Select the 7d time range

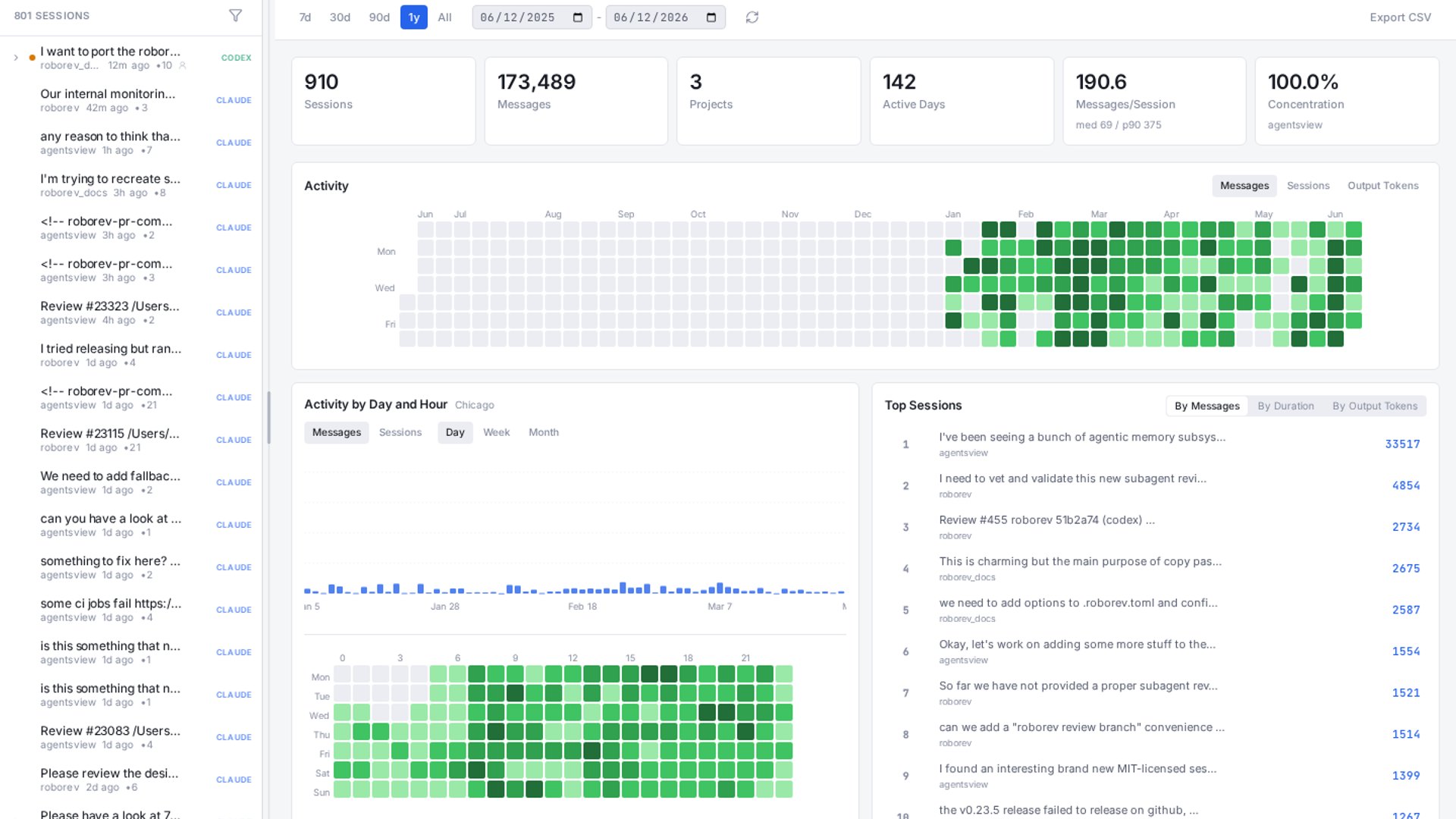[305, 17]
